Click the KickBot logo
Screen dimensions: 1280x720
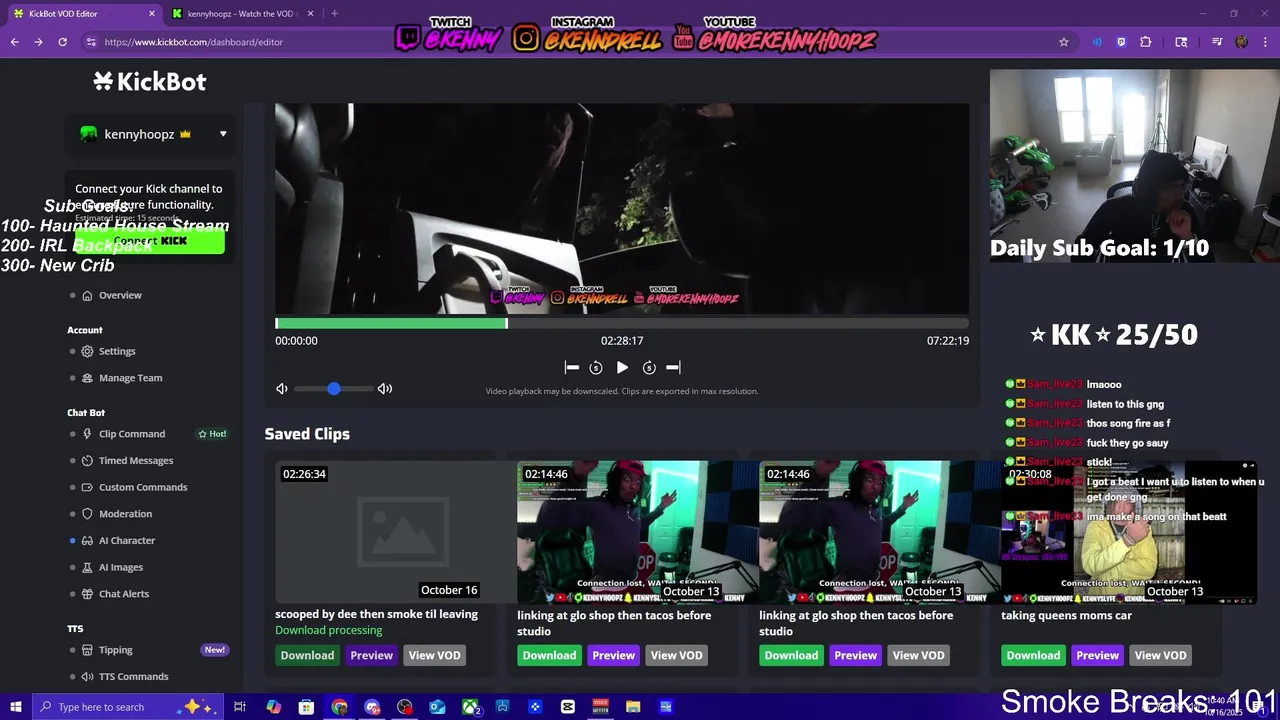(150, 81)
